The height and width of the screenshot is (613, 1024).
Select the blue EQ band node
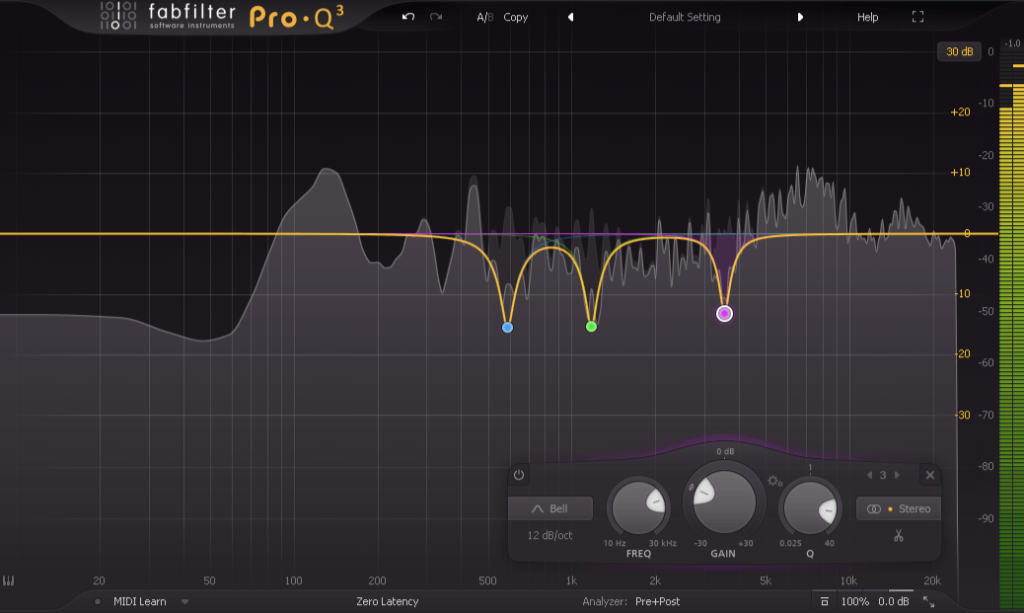click(x=507, y=328)
